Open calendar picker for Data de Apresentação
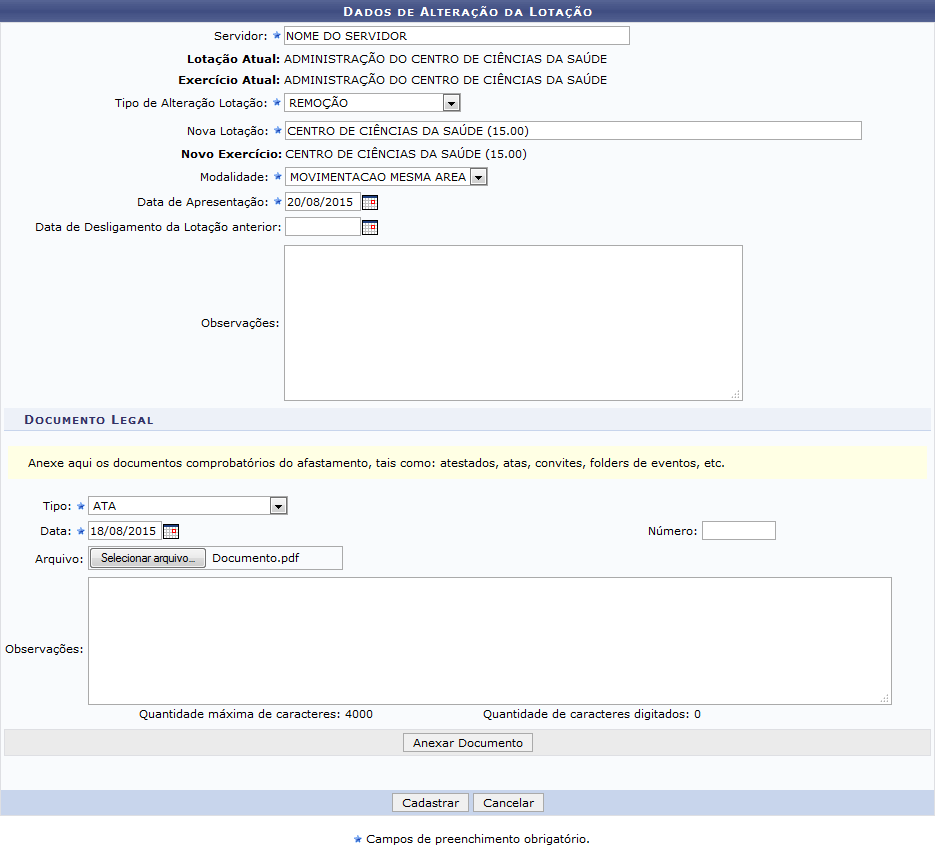This screenshot has width=935, height=854. [x=370, y=202]
